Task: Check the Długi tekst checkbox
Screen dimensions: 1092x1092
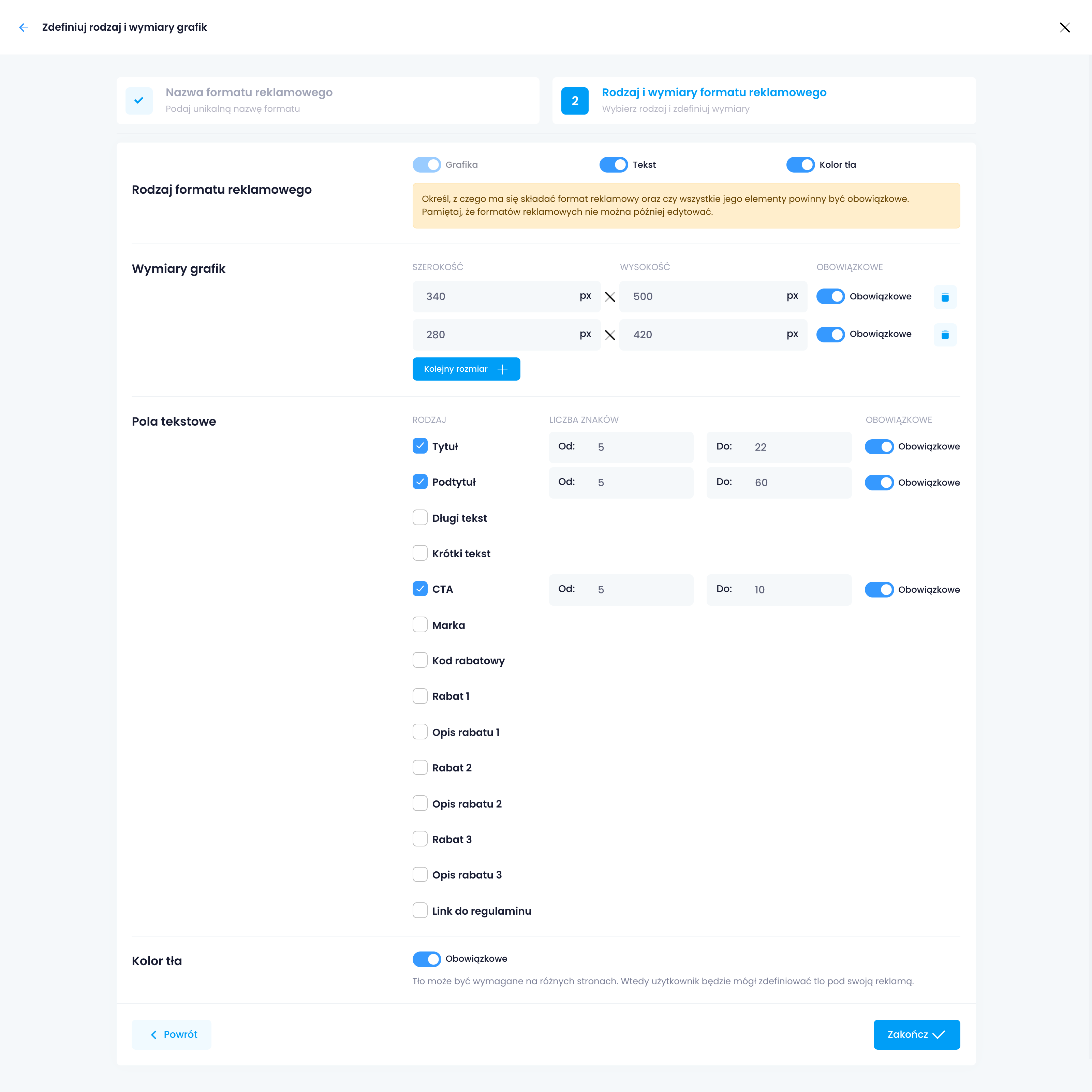Action: (420, 518)
